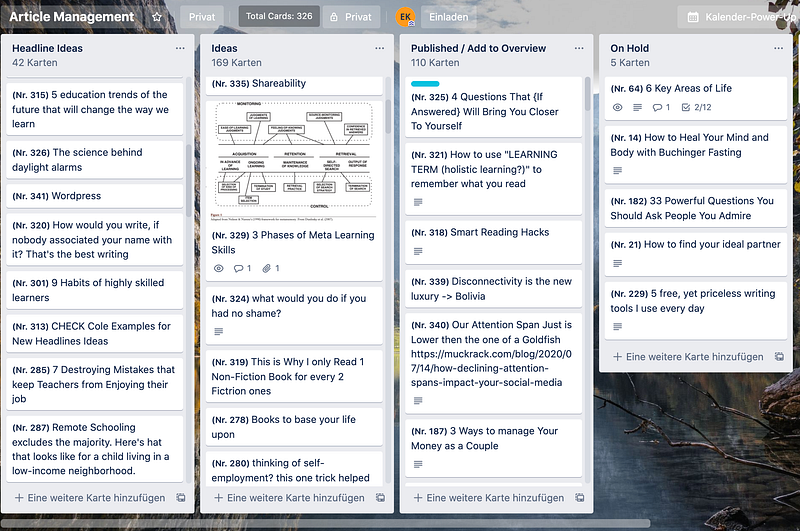Open card Nr. 301 9 Habits
The width and height of the screenshot is (800, 531).
(x=94, y=290)
